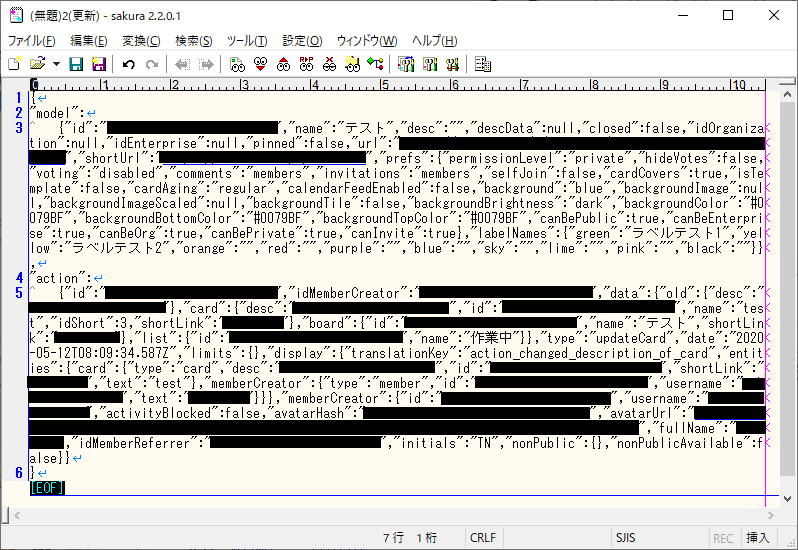Jump to the previous position in move history
Image resolution: width=798 pixels, height=550 pixels.
point(182,64)
